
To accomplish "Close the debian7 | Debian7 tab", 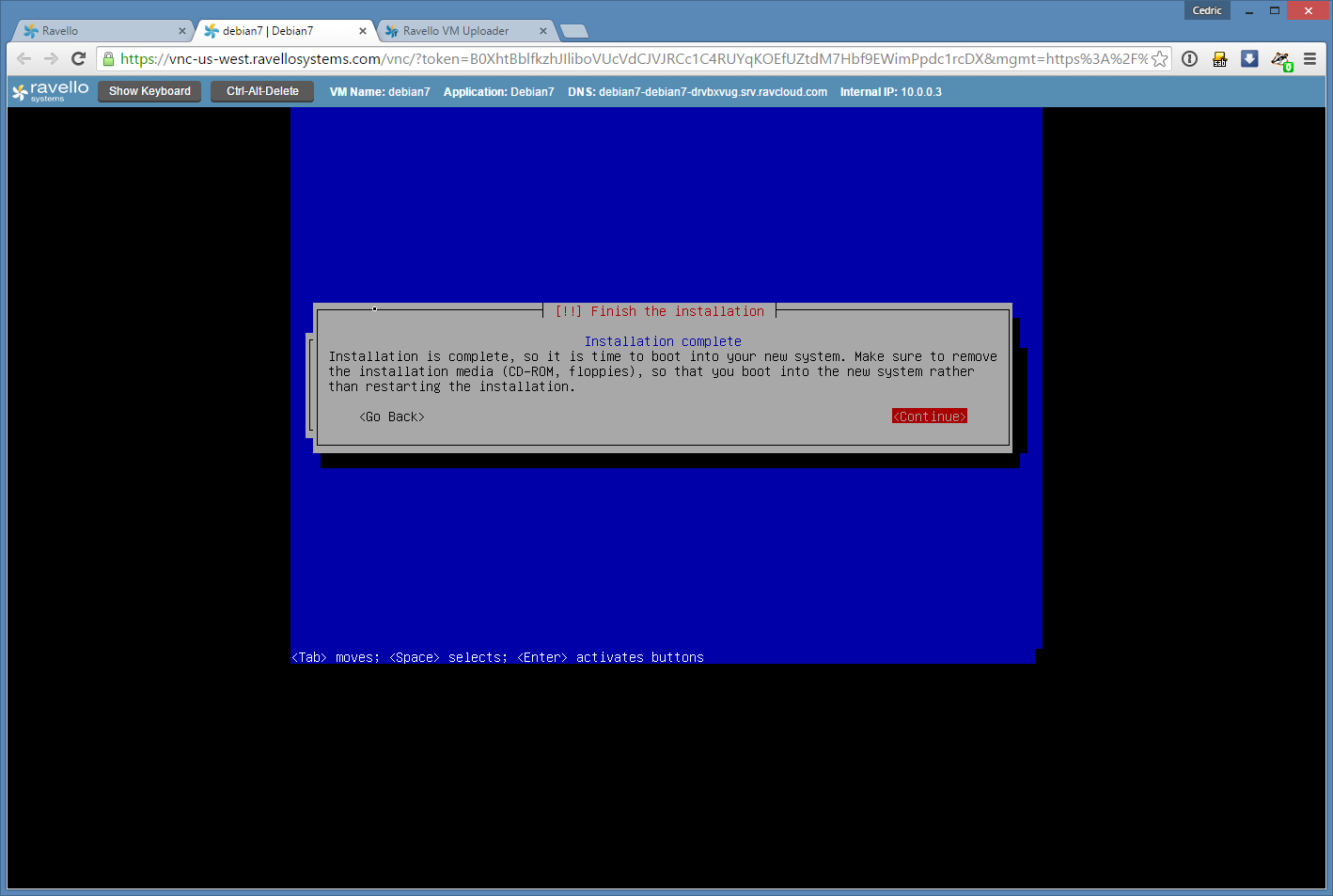I will [363, 31].
